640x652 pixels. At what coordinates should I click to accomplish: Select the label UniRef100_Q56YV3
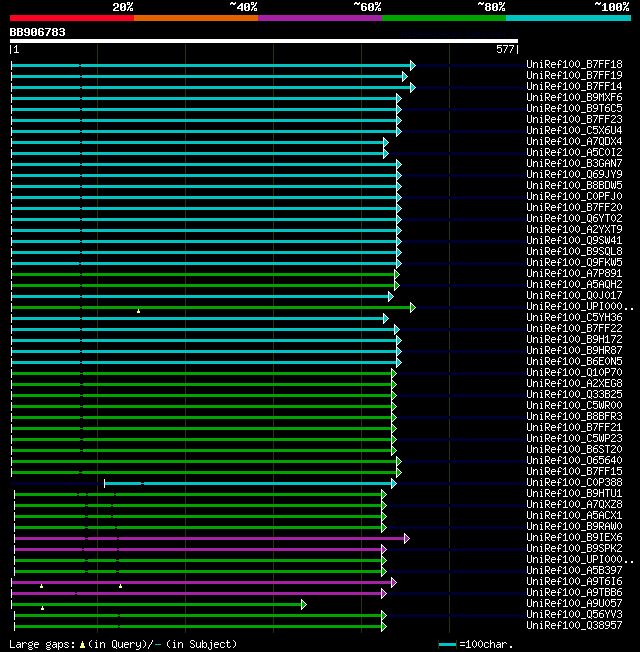(574, 615)
